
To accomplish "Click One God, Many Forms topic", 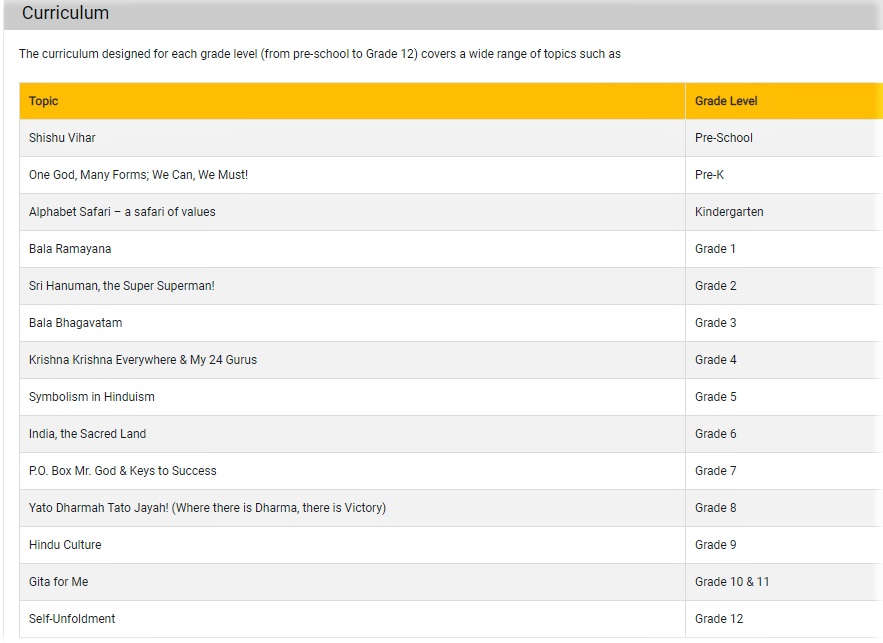I will (139, 175).
